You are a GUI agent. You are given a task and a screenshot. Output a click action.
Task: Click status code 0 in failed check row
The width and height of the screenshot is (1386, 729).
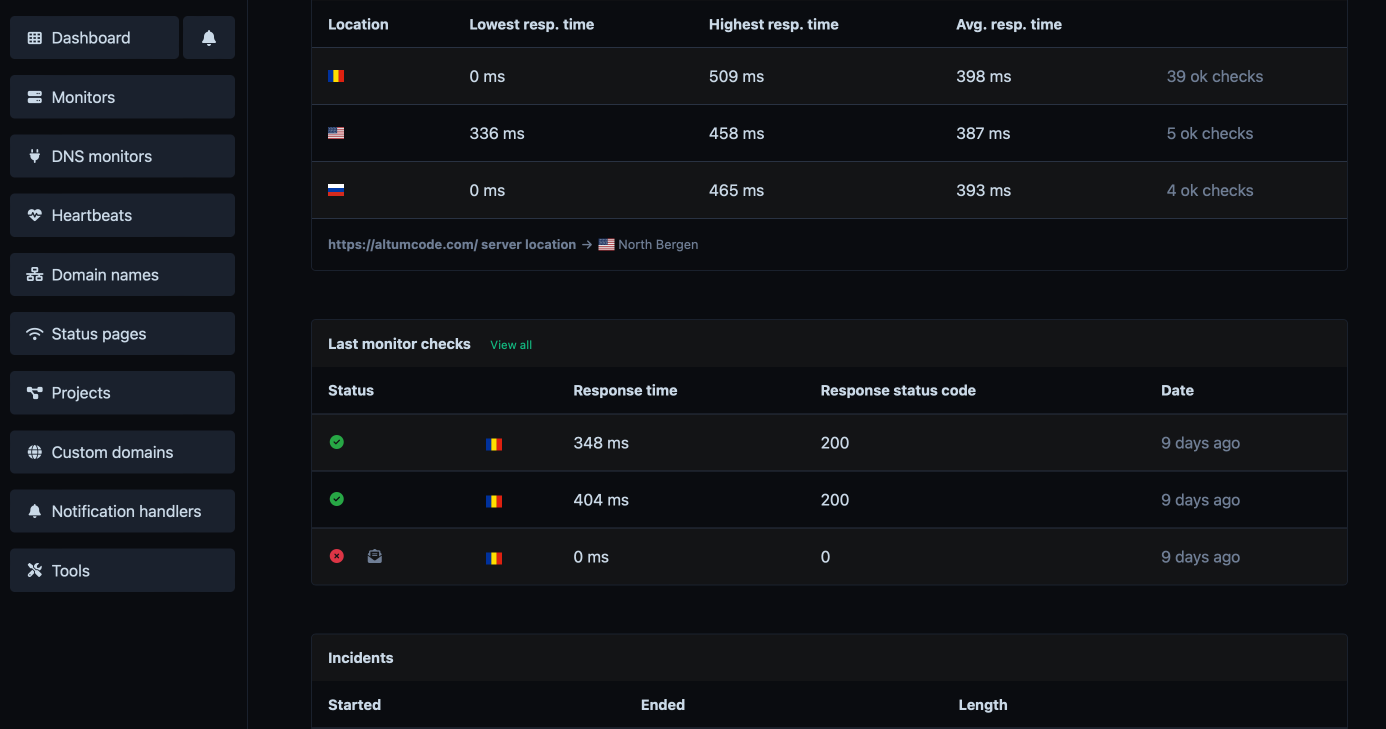(825, 557)
